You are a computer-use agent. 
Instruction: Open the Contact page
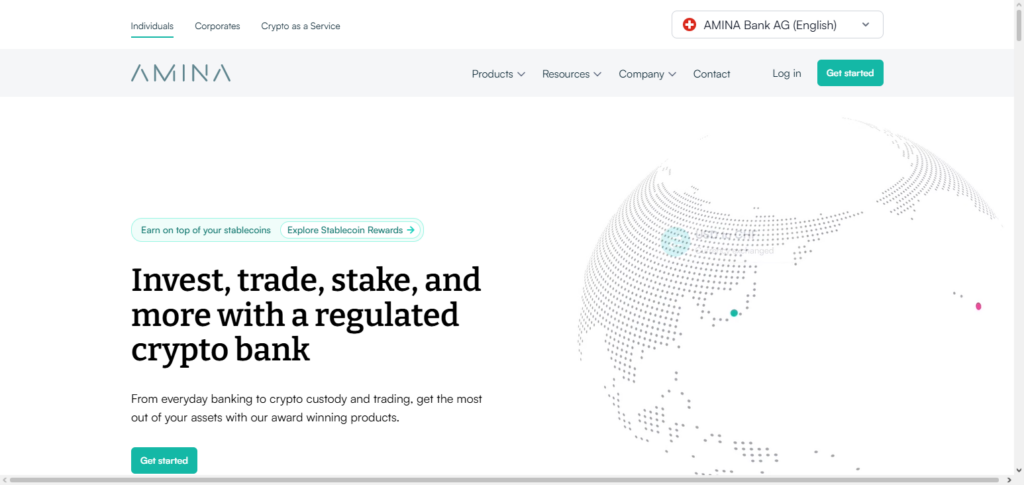pyautogui.click(x=711, y=74)
